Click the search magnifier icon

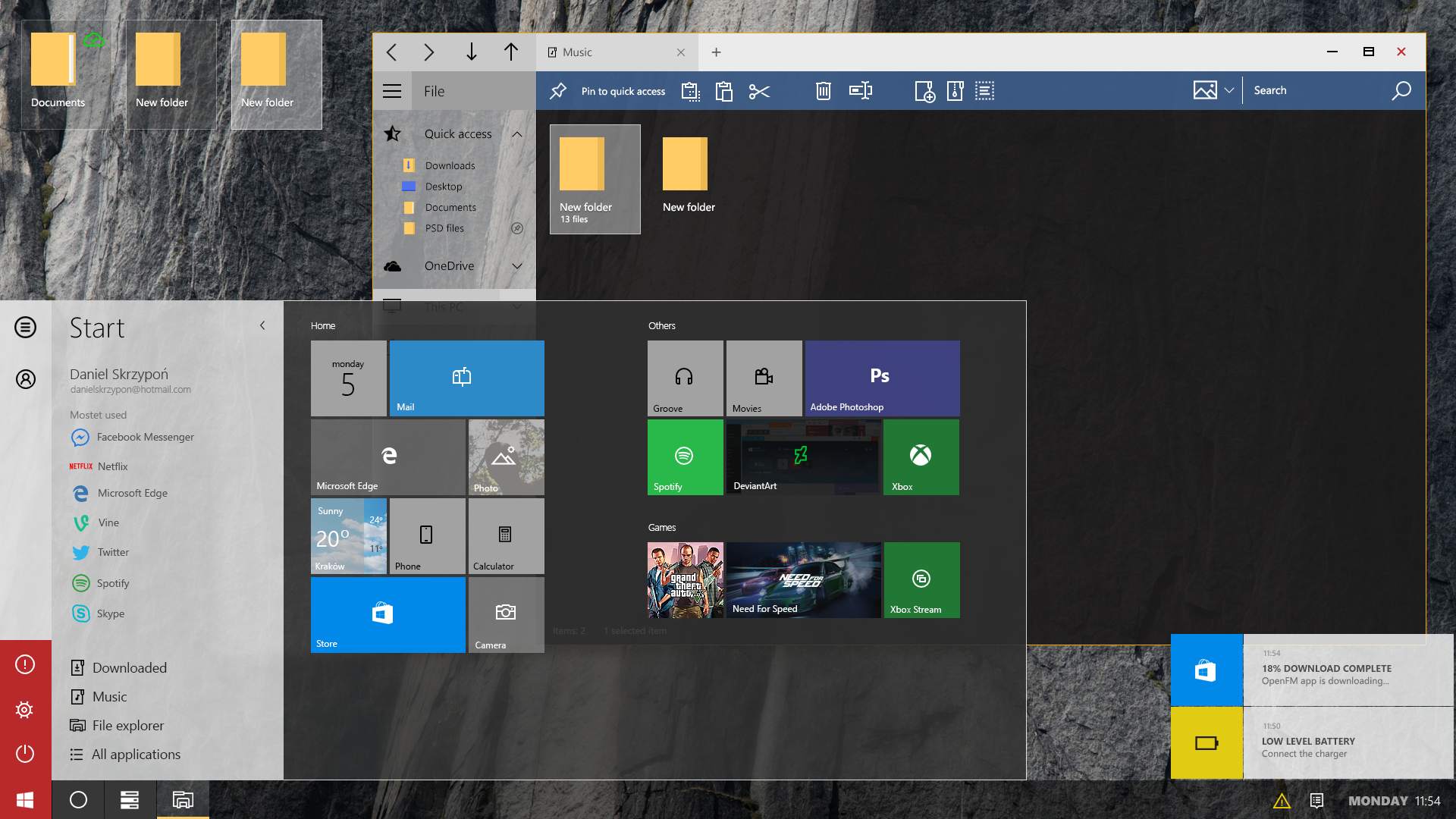click(x=1401, y=91)
